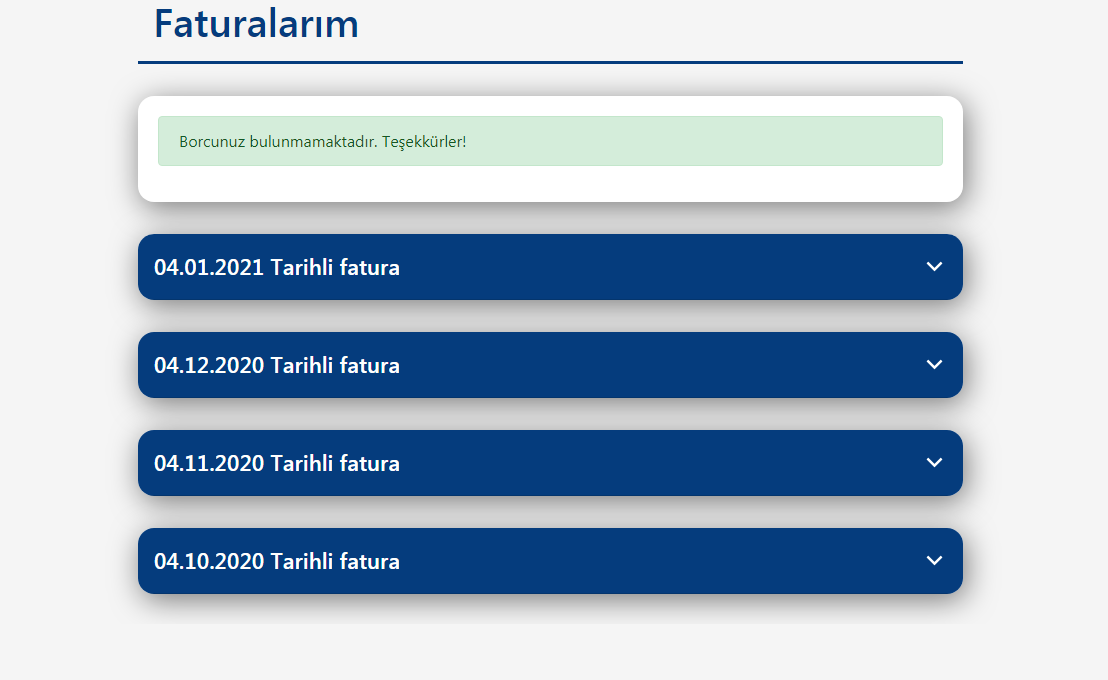
Task: Click the chevron icon on 04.01.2021 invoice
Action: [934, 266]
